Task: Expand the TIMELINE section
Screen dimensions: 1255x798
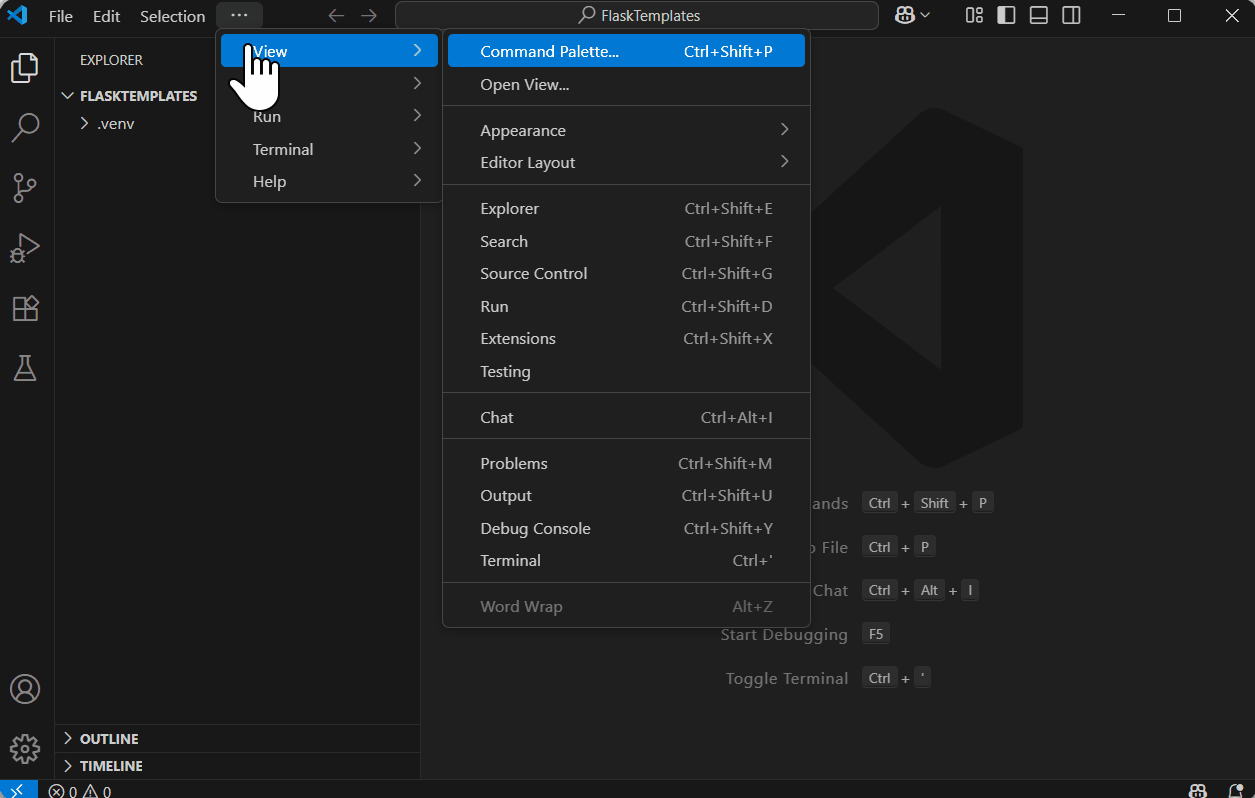Action: [x=238, y=766]
